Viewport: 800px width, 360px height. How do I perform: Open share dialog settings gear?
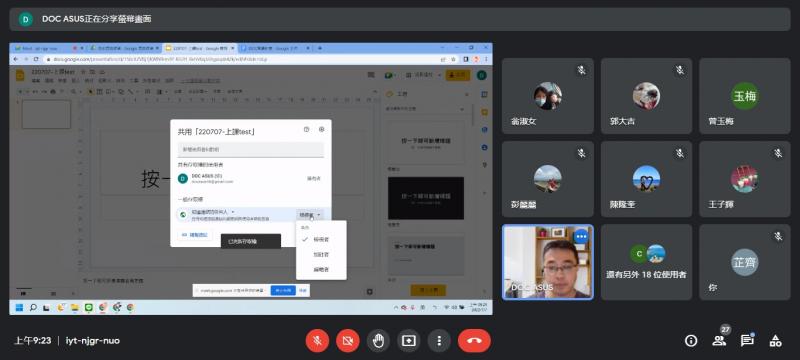click(x=321, y=130)
